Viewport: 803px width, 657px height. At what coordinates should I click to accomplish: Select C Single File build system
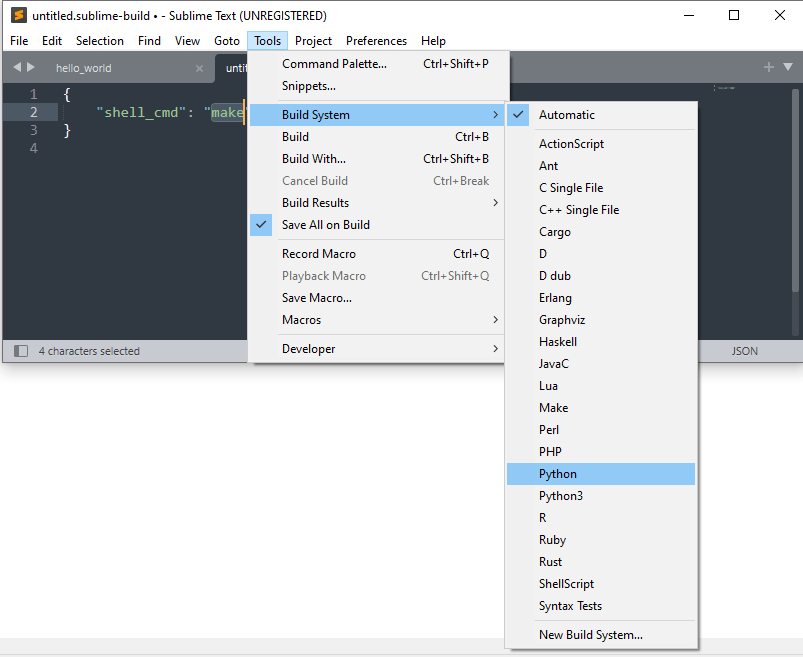(601, 188)
